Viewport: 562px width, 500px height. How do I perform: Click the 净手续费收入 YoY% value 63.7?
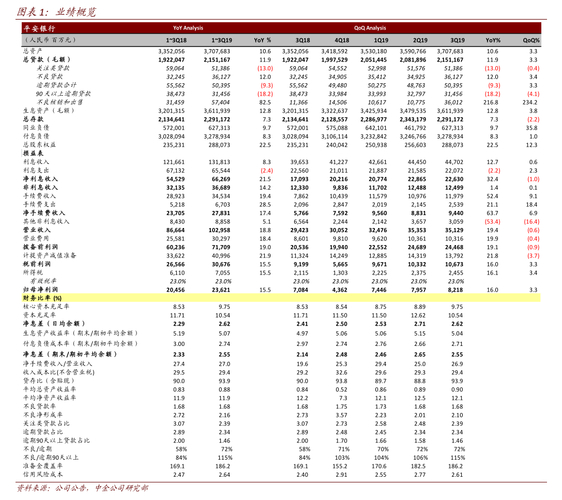click(492, 213)
